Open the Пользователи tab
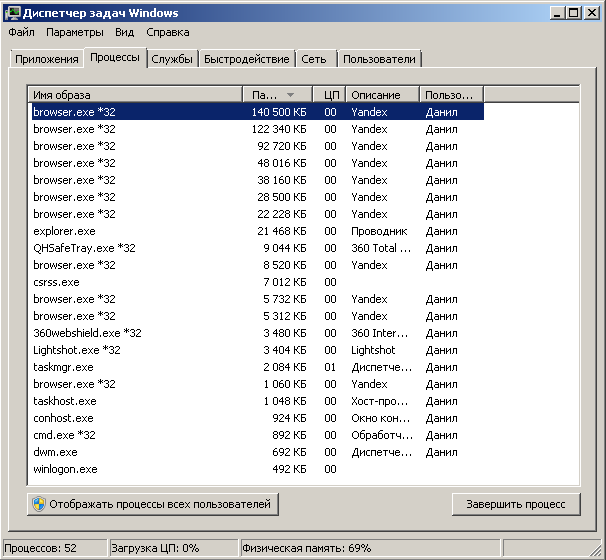Image resolution: width=606 pixels, height=560 pixels. [x=380, y=59]
